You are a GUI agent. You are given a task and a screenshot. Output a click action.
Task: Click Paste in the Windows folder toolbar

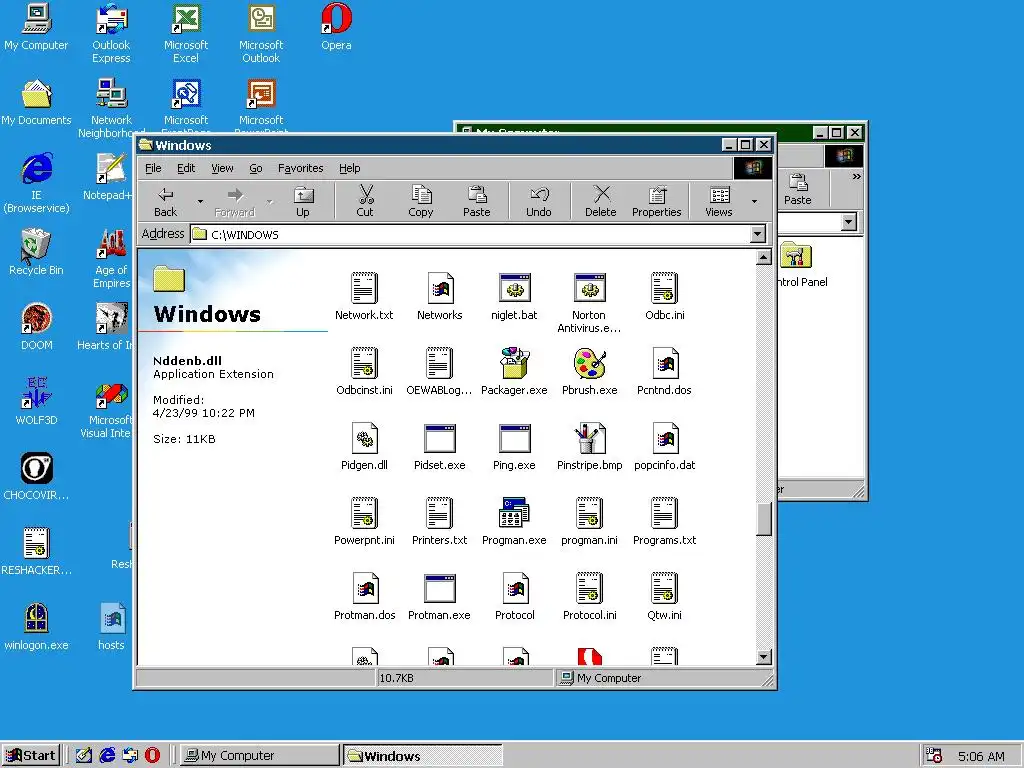click(477, 201)
